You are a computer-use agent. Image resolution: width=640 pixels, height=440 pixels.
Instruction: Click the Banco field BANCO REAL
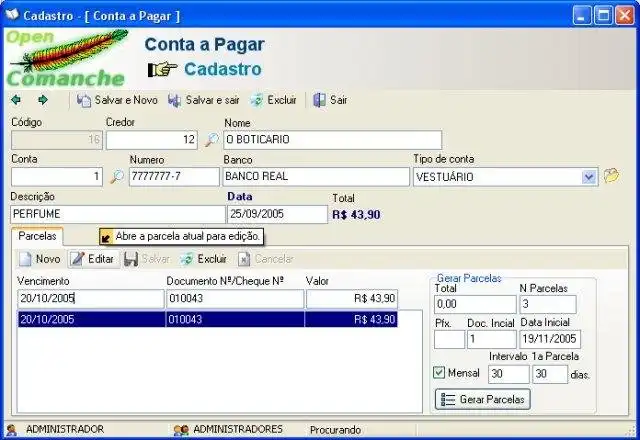(x=316, y=177)
